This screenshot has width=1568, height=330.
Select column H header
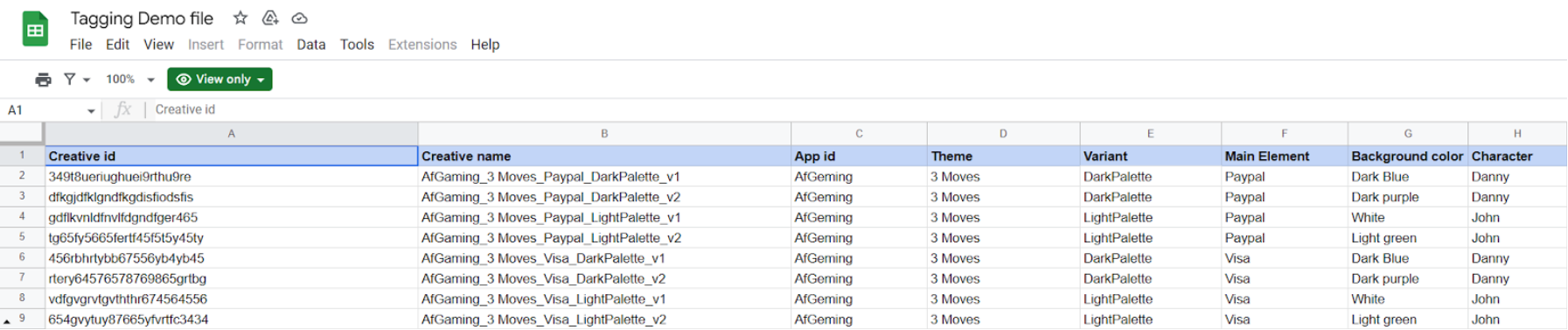pos(1517,134)
